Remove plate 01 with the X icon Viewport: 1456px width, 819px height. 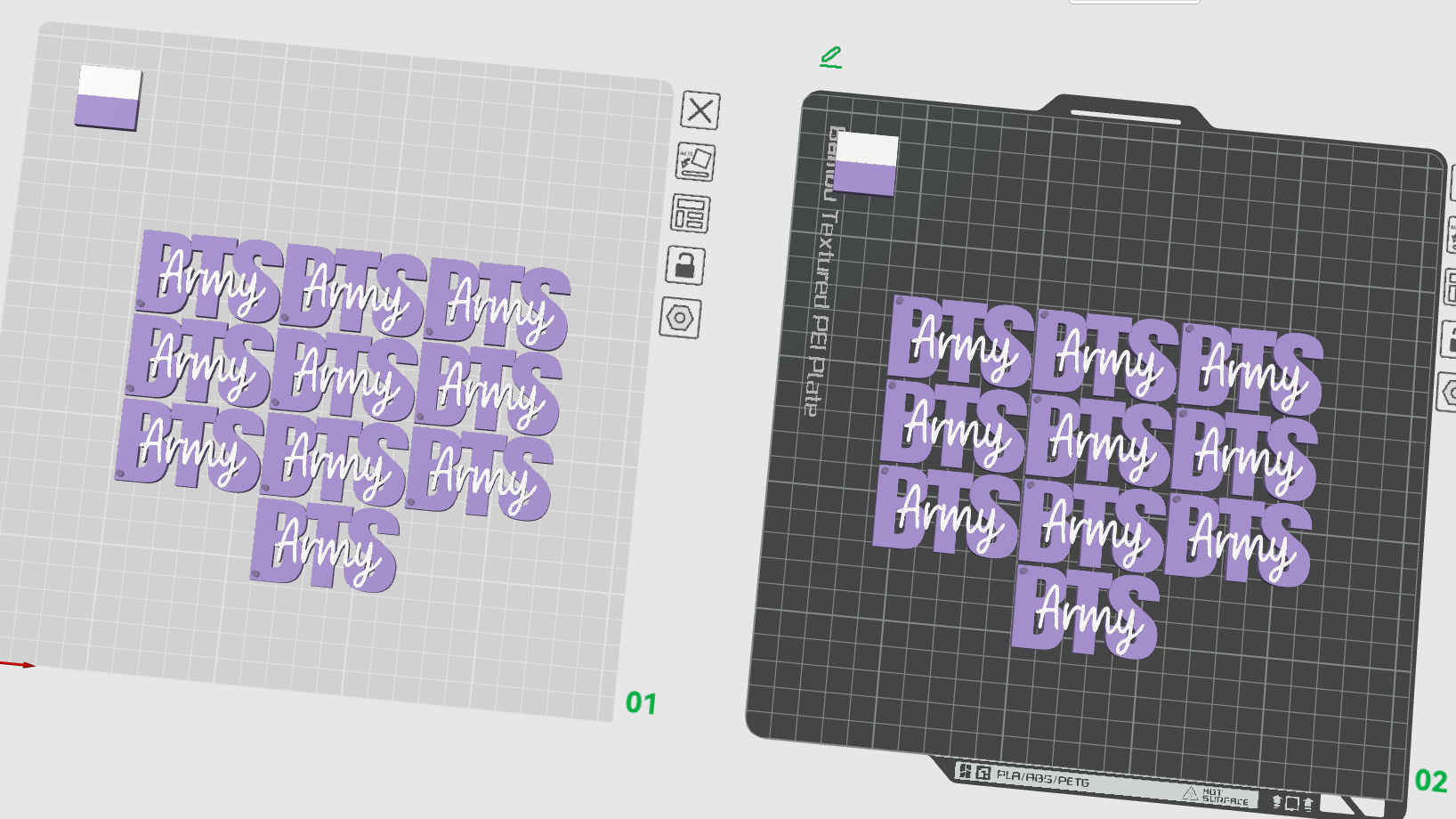pyautogui.click(x=700, y=110)
